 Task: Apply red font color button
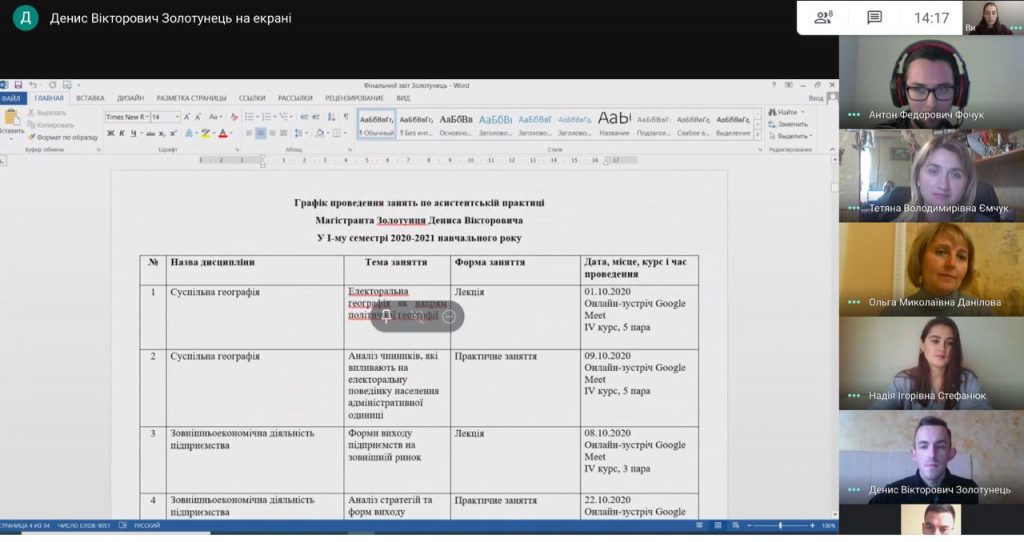point(223,133)
